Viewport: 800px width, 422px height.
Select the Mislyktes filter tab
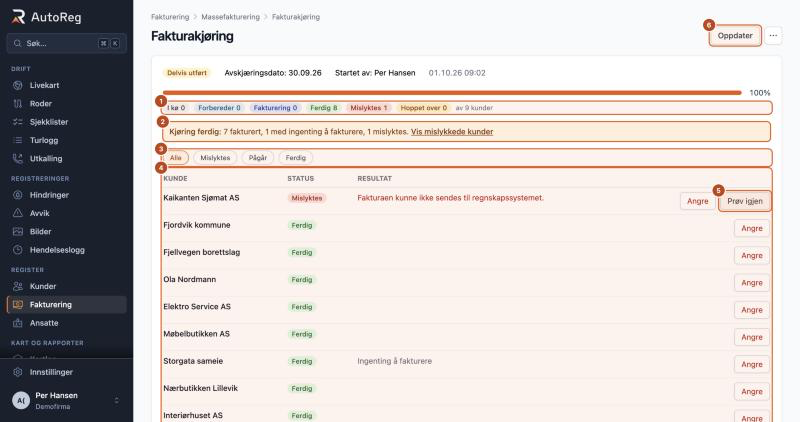pos(215,158)
